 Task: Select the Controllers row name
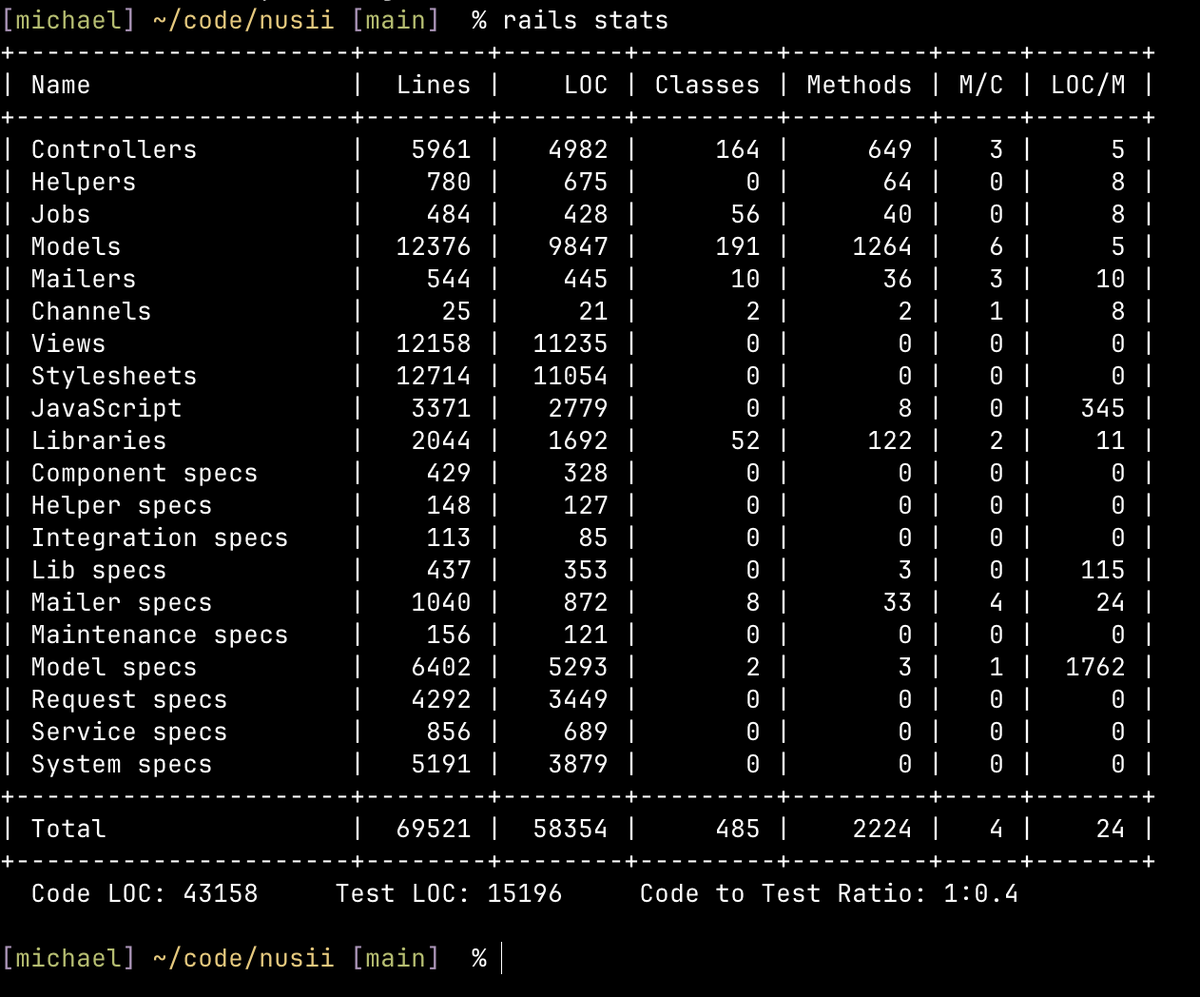(x=114, y=150)
